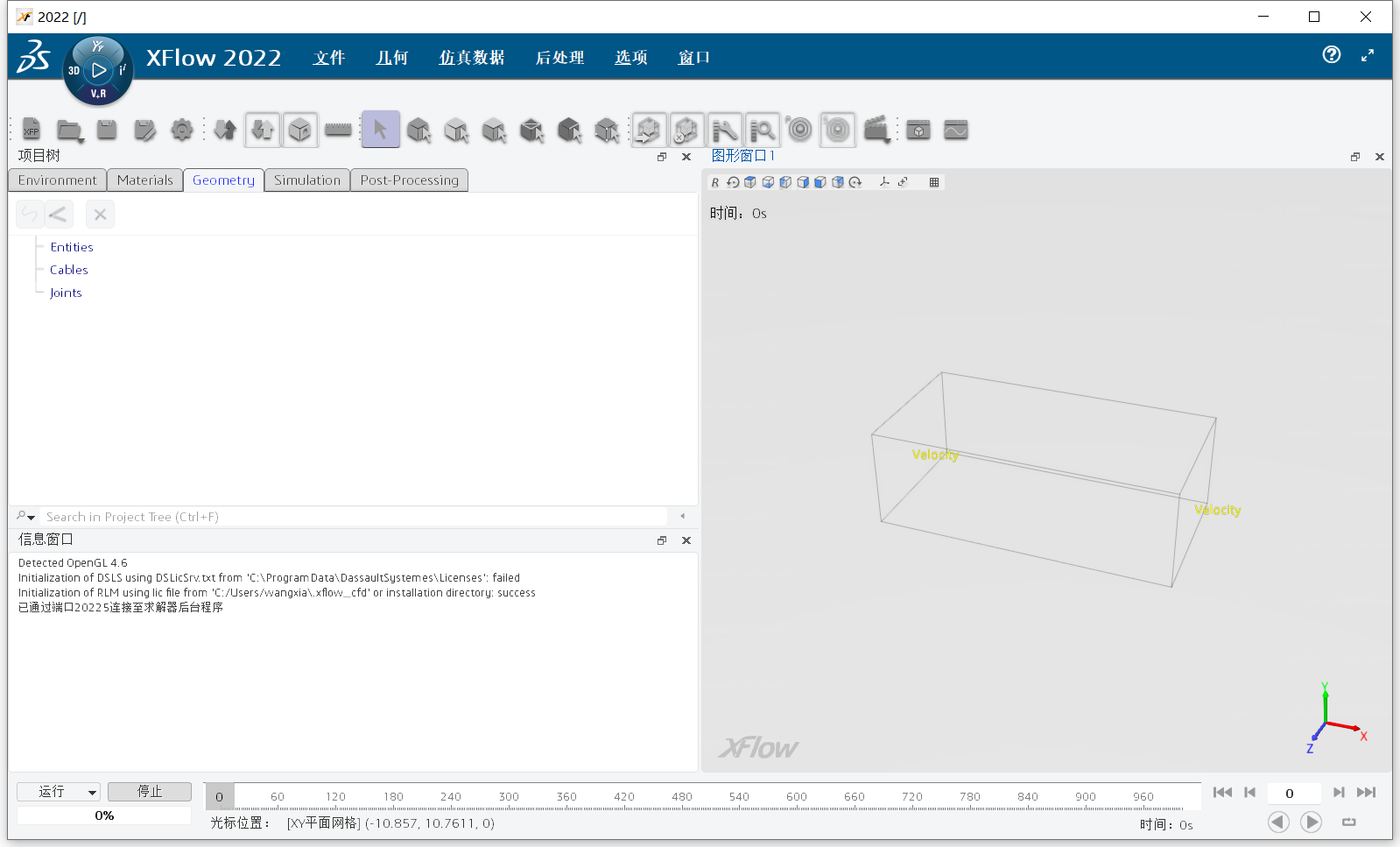Play animation forward
This screenshot has width=1400, height=847.
1311,822
